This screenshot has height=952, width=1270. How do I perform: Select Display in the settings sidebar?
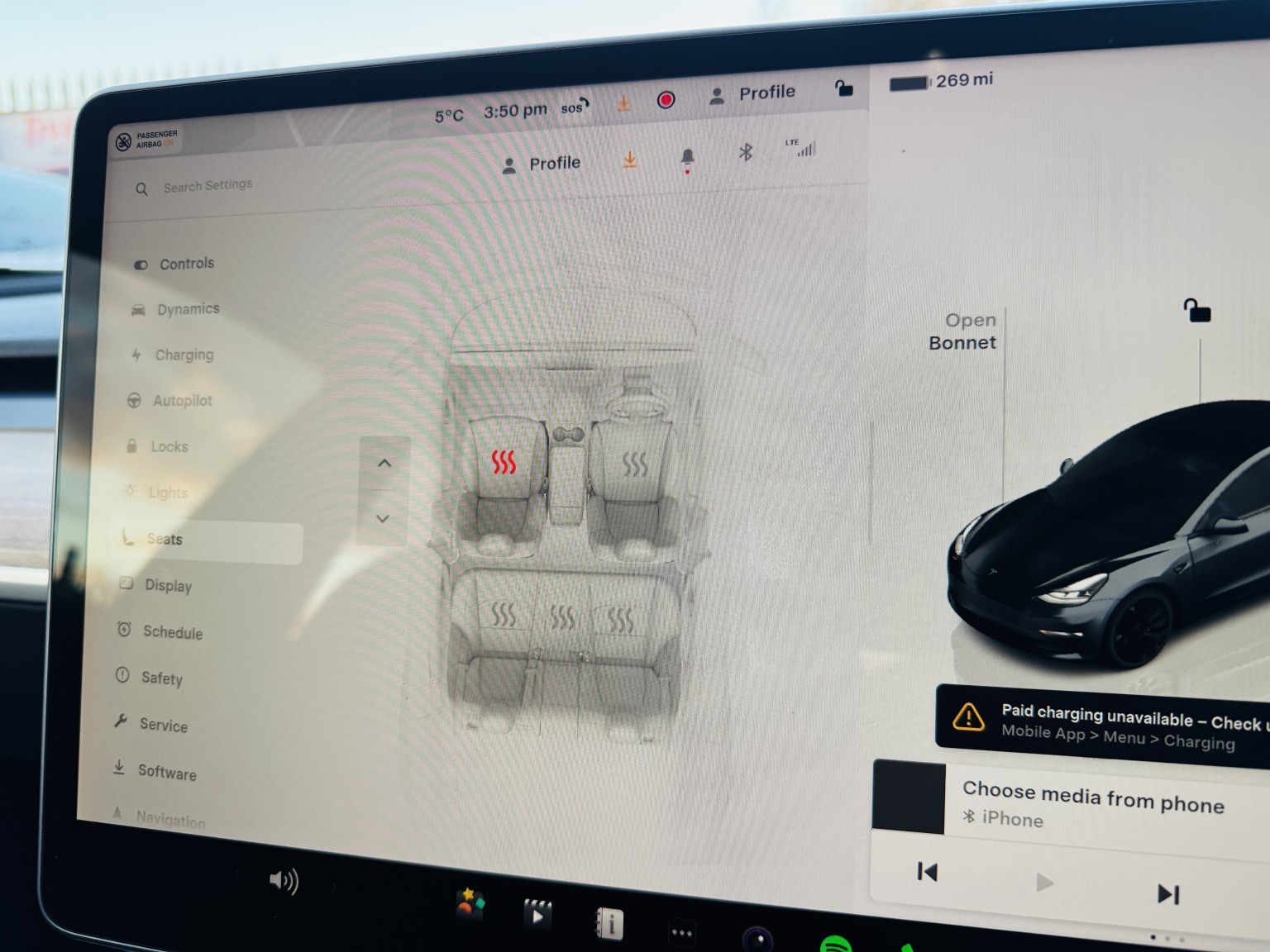168,585
